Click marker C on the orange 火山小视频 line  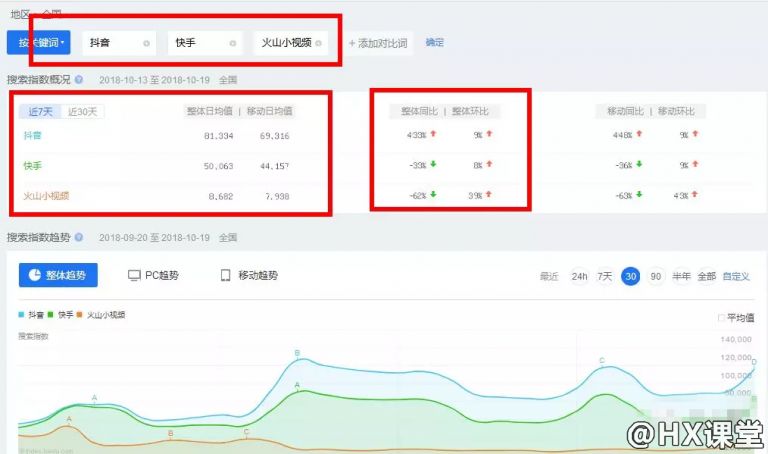click(x=246, y=431)
